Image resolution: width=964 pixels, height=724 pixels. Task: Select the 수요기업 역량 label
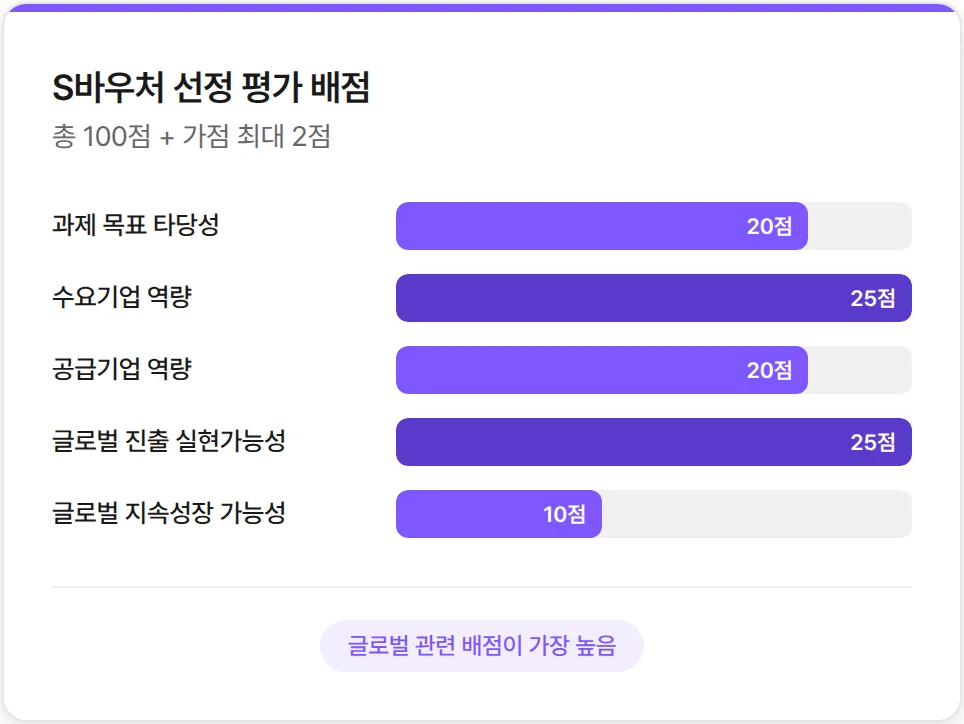tap(121, 297)
